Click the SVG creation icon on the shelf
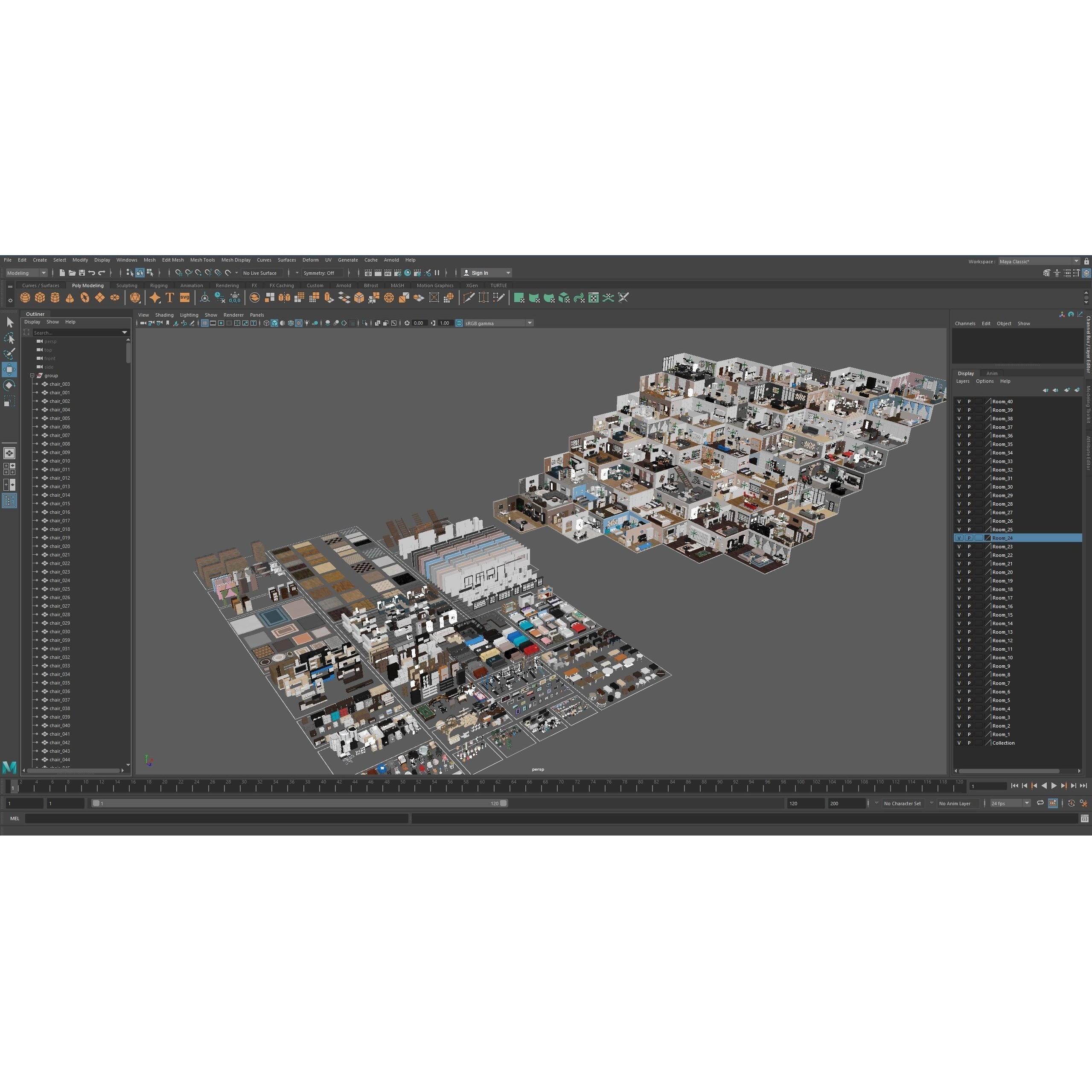This screenshot has height=1092, width=1092. pos(185,298)
